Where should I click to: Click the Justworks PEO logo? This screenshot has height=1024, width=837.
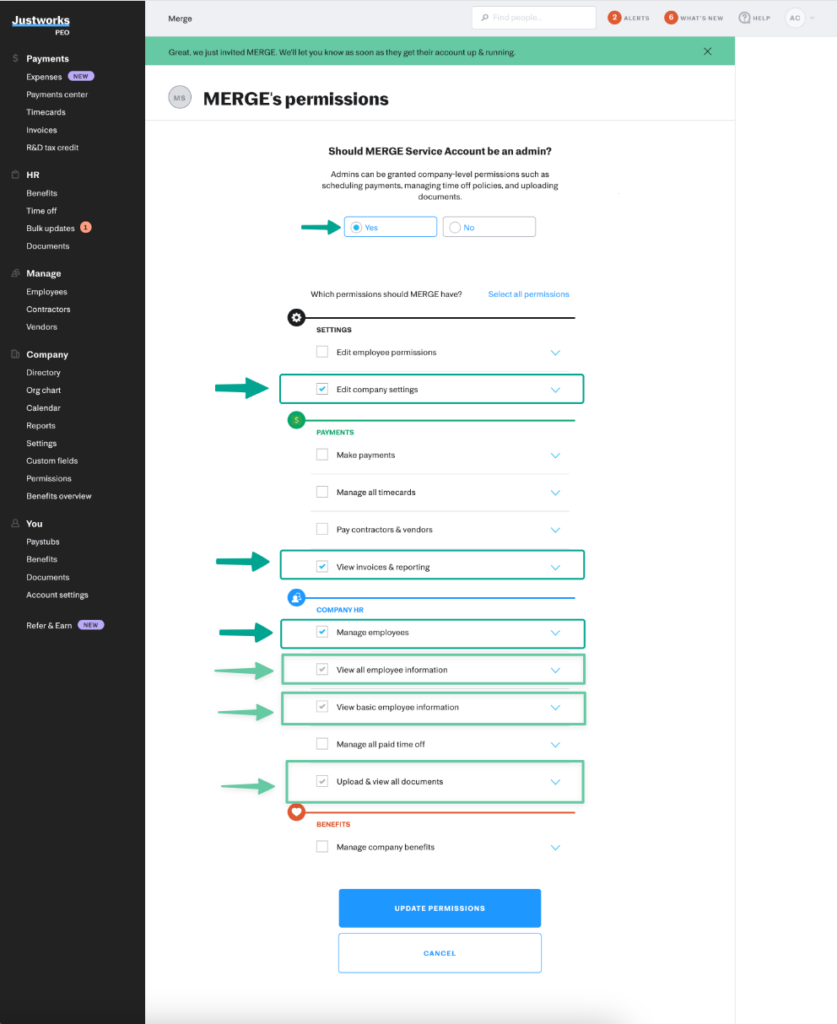click(41, 24)
